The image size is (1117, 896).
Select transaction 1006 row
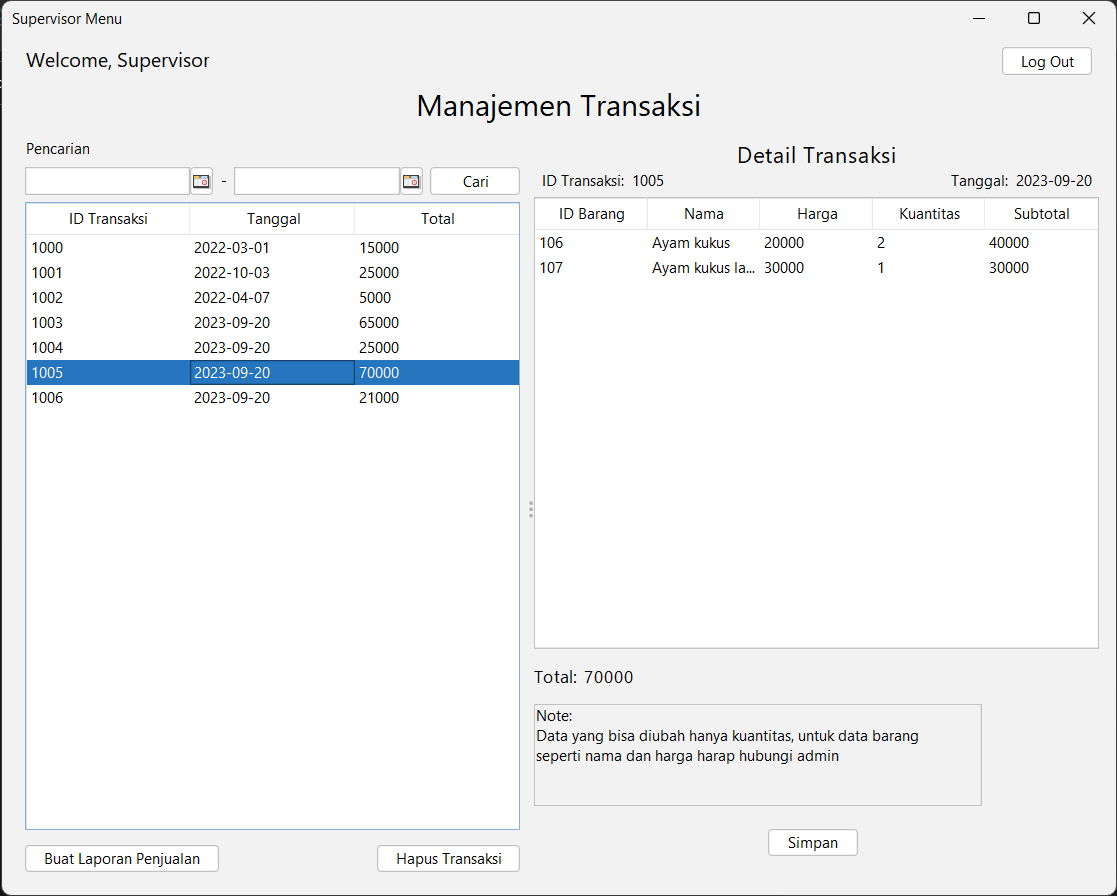coord(272,398)
